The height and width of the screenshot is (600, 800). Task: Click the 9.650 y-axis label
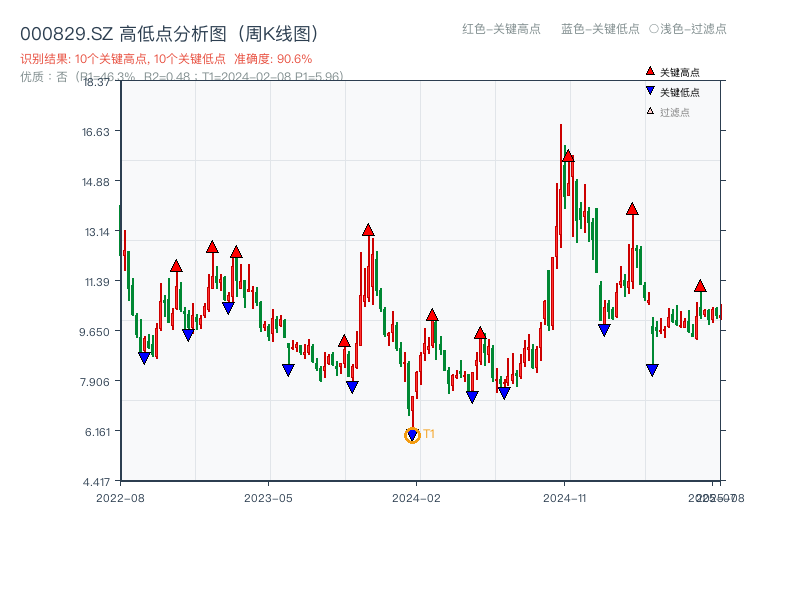click(x=94, y=332)
